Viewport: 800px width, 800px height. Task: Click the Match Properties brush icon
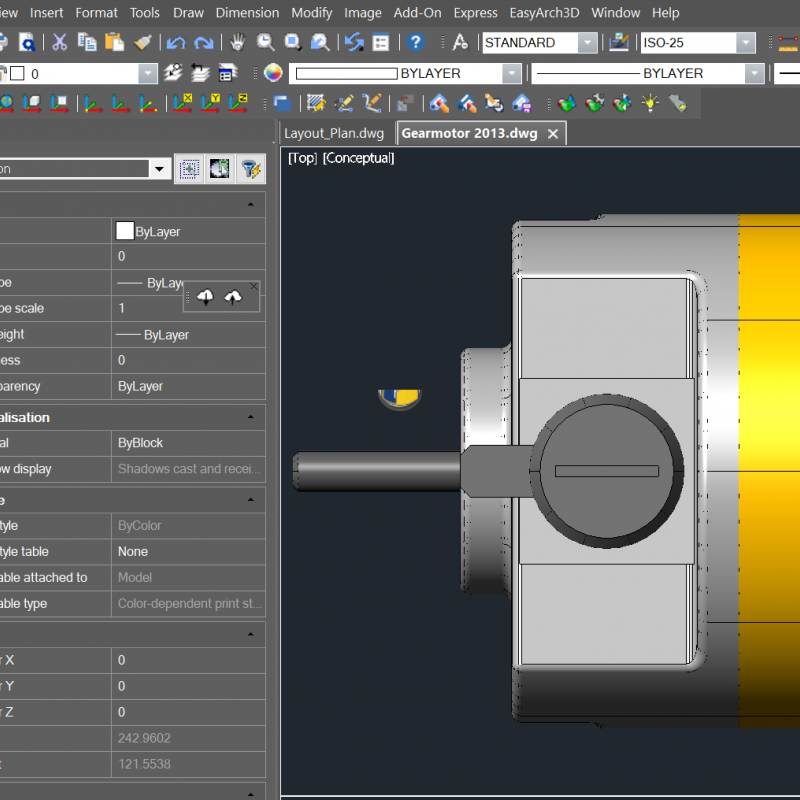(143, 42)
